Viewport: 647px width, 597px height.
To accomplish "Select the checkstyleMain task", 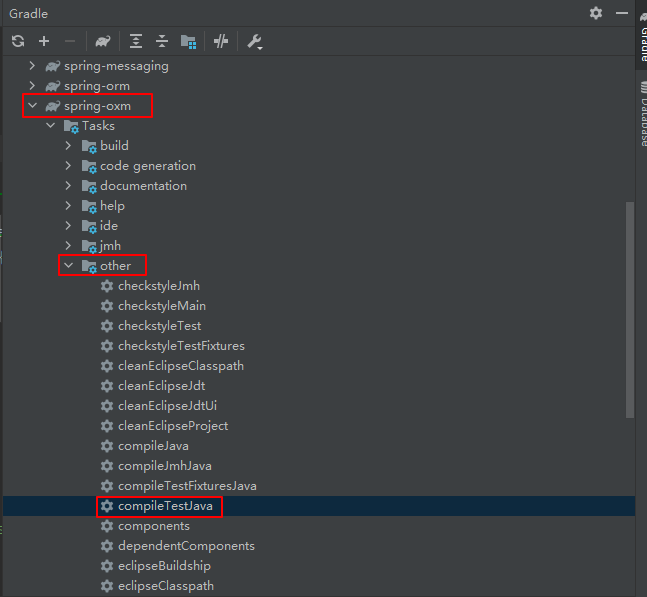I will point(162,306).
